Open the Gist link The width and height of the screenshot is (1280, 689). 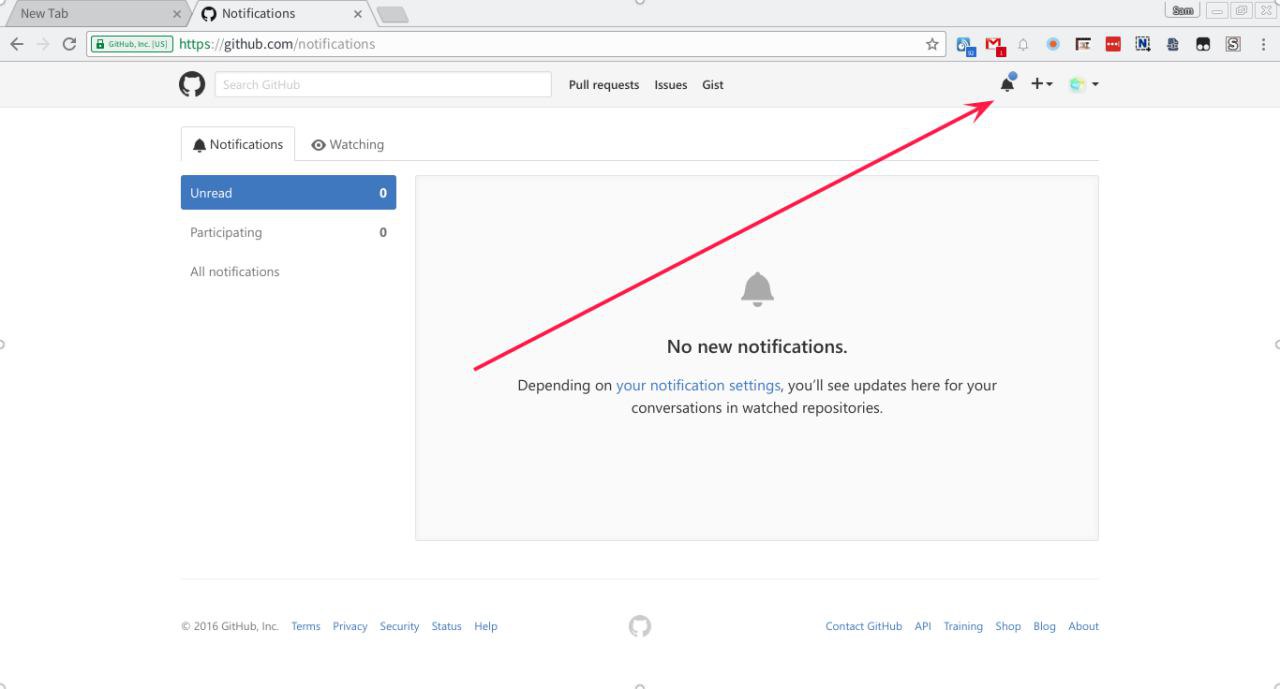click(713, 85)
